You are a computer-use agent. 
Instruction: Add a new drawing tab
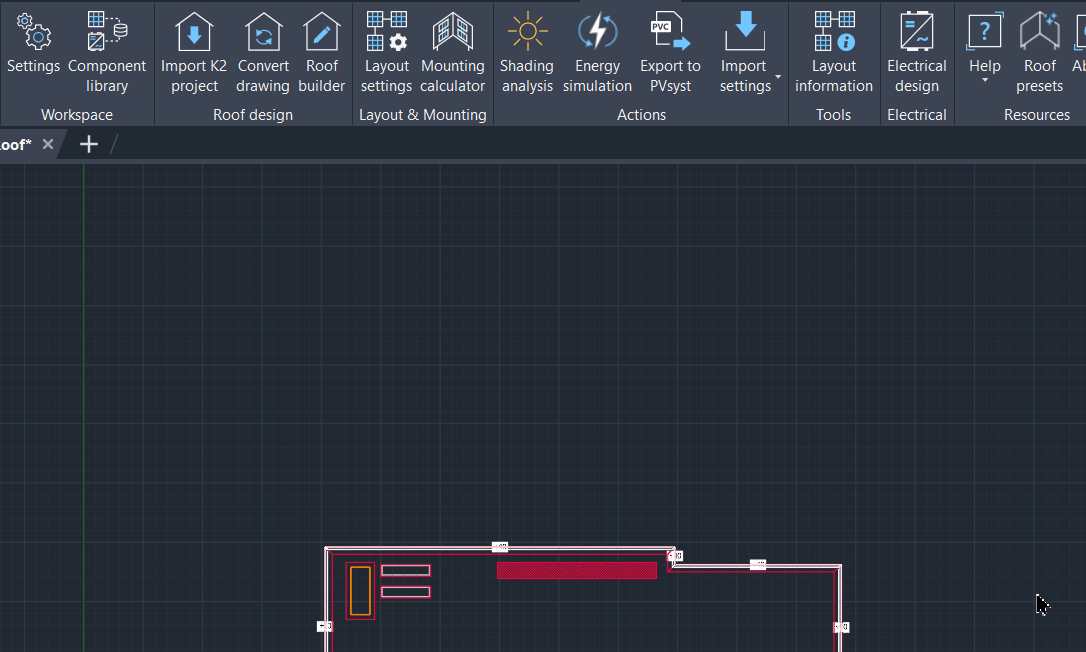click(x=89, y=144)
